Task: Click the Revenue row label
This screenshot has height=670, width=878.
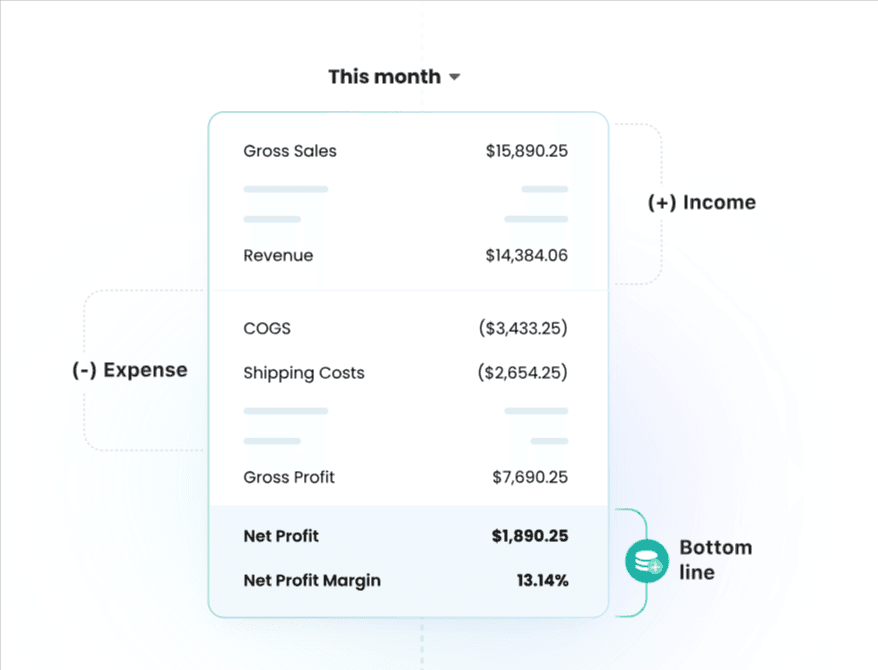Action: (x=278, y=256)
